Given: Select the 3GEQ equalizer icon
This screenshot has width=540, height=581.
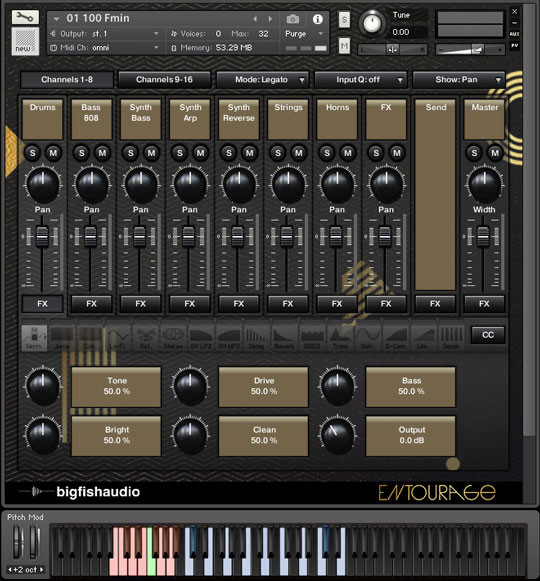Looking at the screenshot, I should (x=312, y=337).
